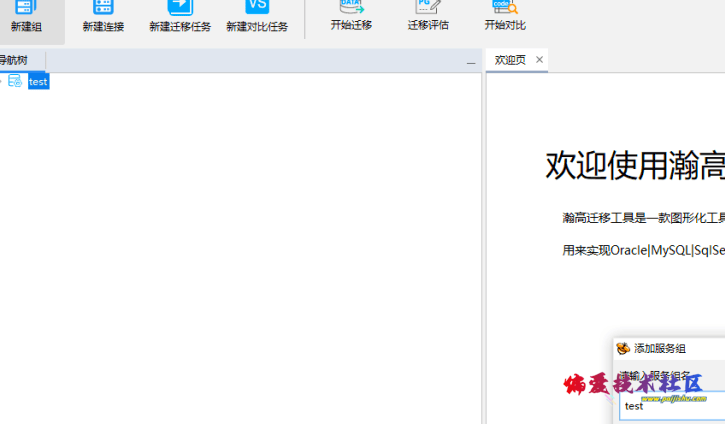Screen dimensions: 727x428
Task: Click the 新建组 toolbar icon
Action: click(26, 7)
